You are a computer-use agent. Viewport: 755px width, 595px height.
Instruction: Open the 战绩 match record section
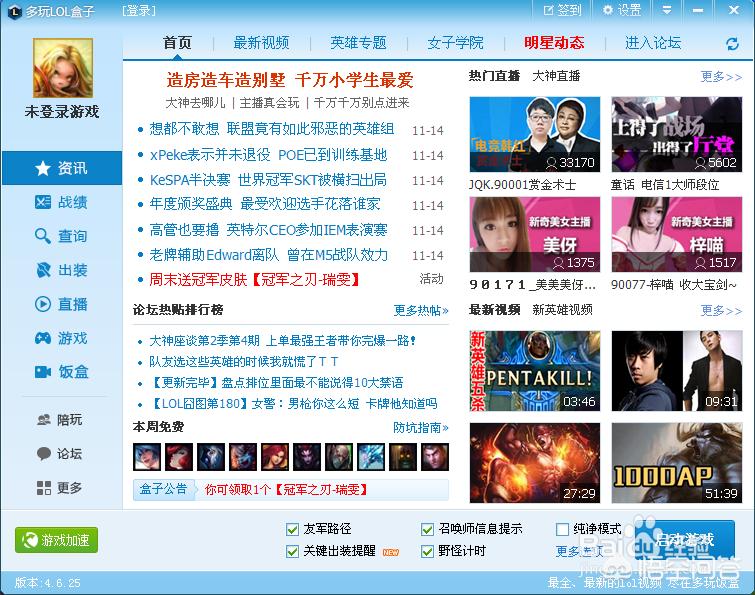click(x=62, y=202)
